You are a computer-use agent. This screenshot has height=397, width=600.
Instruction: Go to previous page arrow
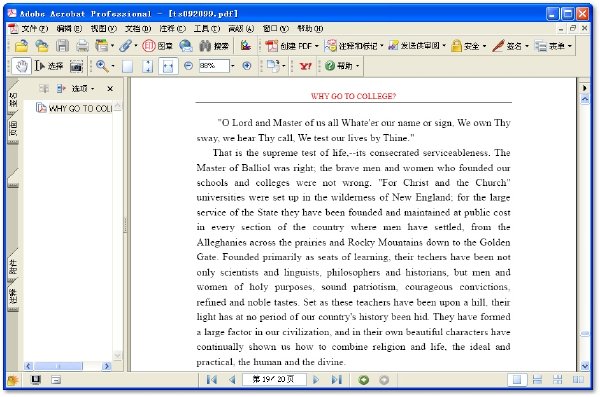(232, 380)
